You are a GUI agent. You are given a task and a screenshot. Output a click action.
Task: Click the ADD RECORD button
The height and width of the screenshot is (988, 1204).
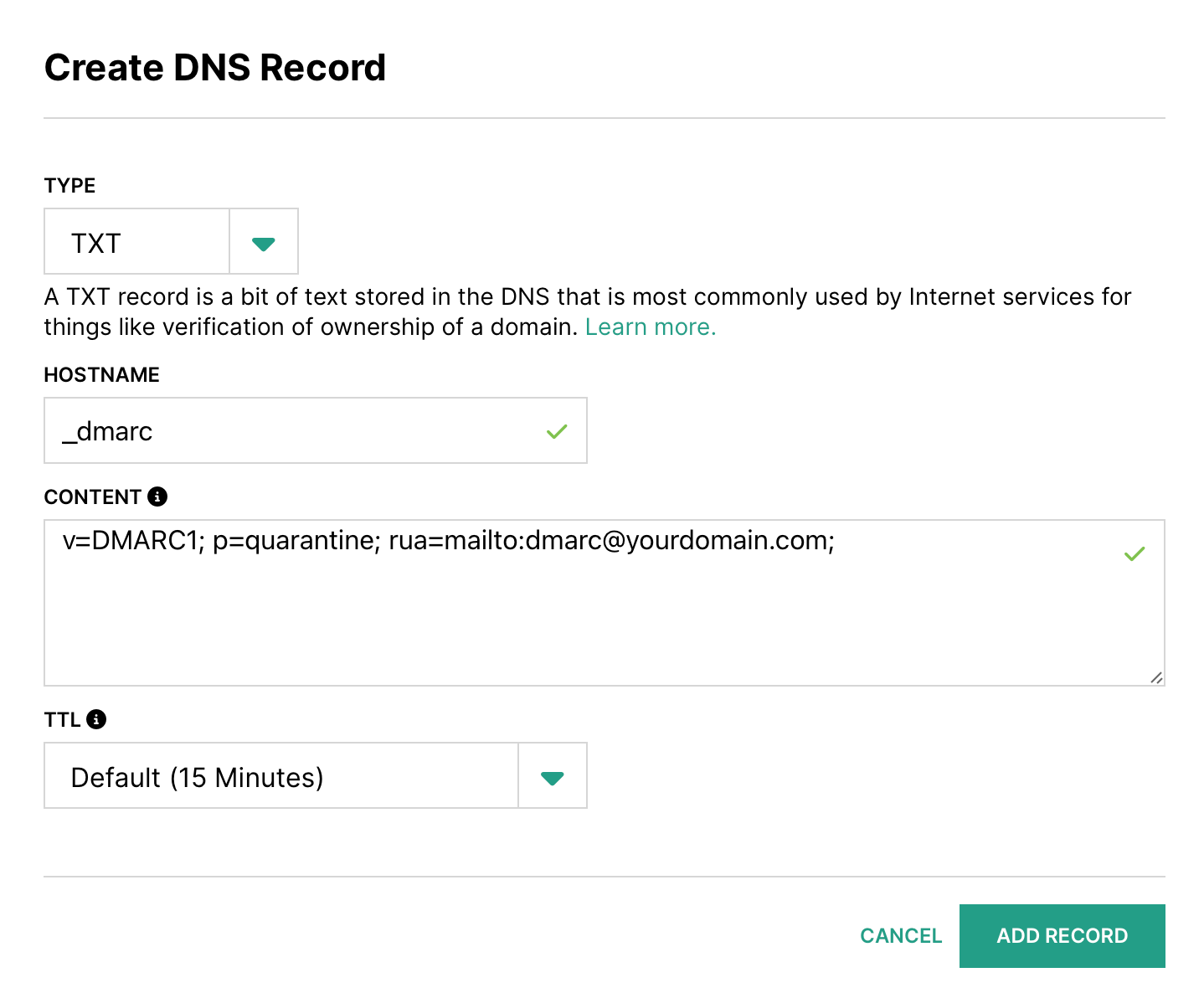pyautogui.click(x=1063, y=936)
